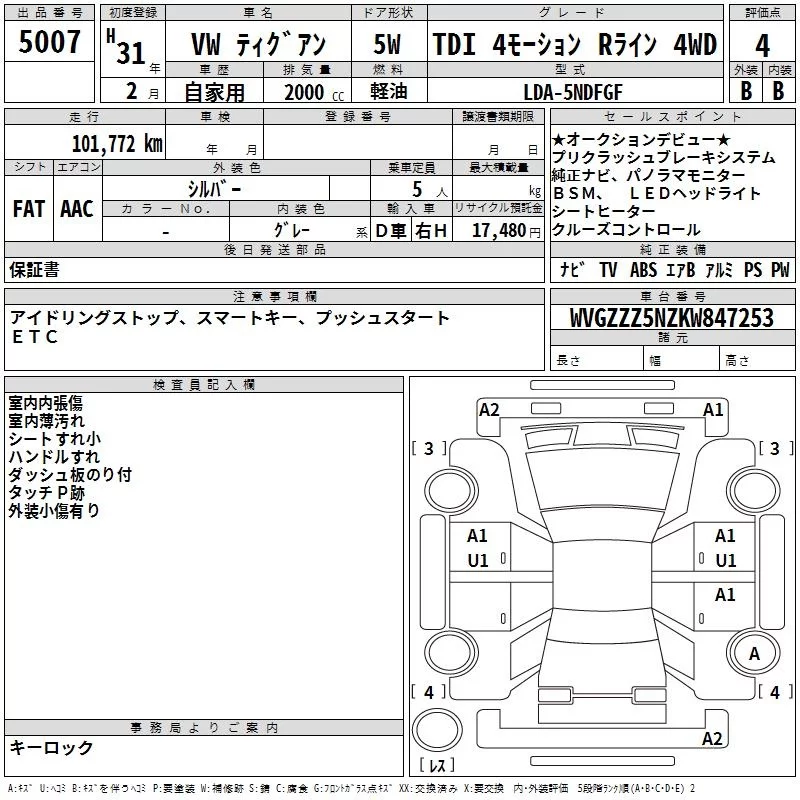
Task: Select the overall evaluation score 4
Action: 762,46
